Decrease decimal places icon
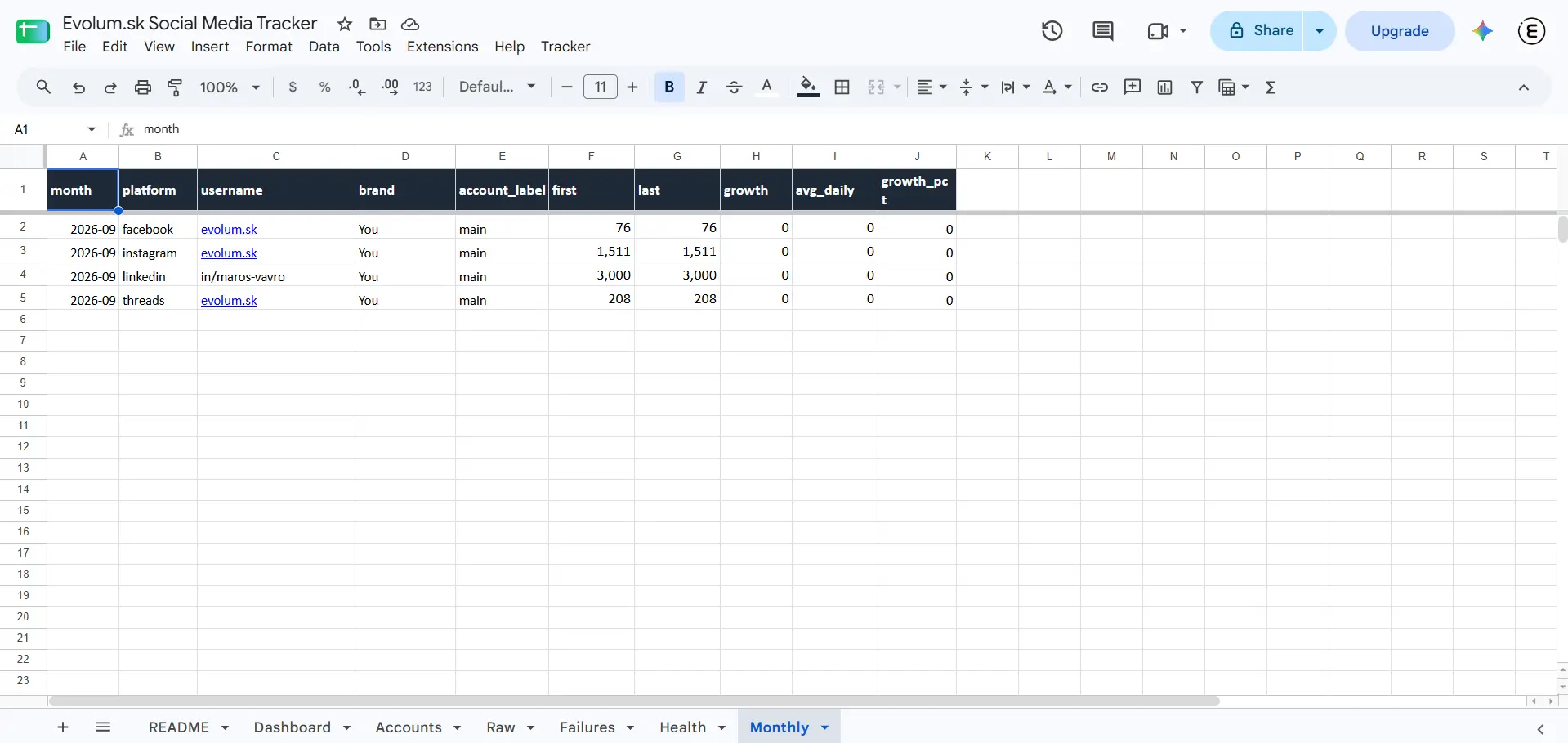The image size is (1568, 743). click(x=357, y=87)
